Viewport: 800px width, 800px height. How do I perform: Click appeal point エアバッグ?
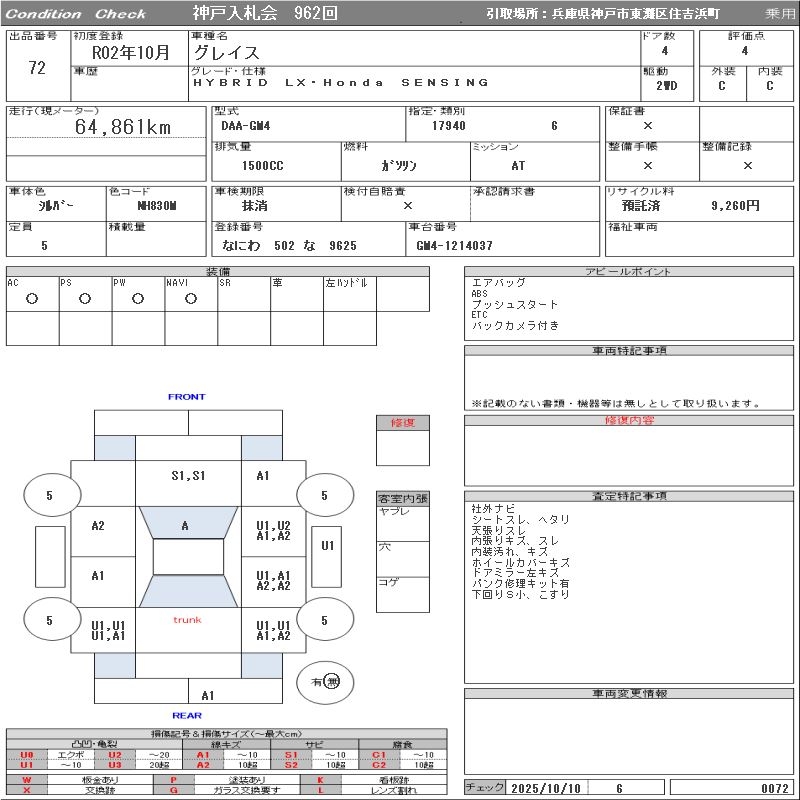[498, 283]
